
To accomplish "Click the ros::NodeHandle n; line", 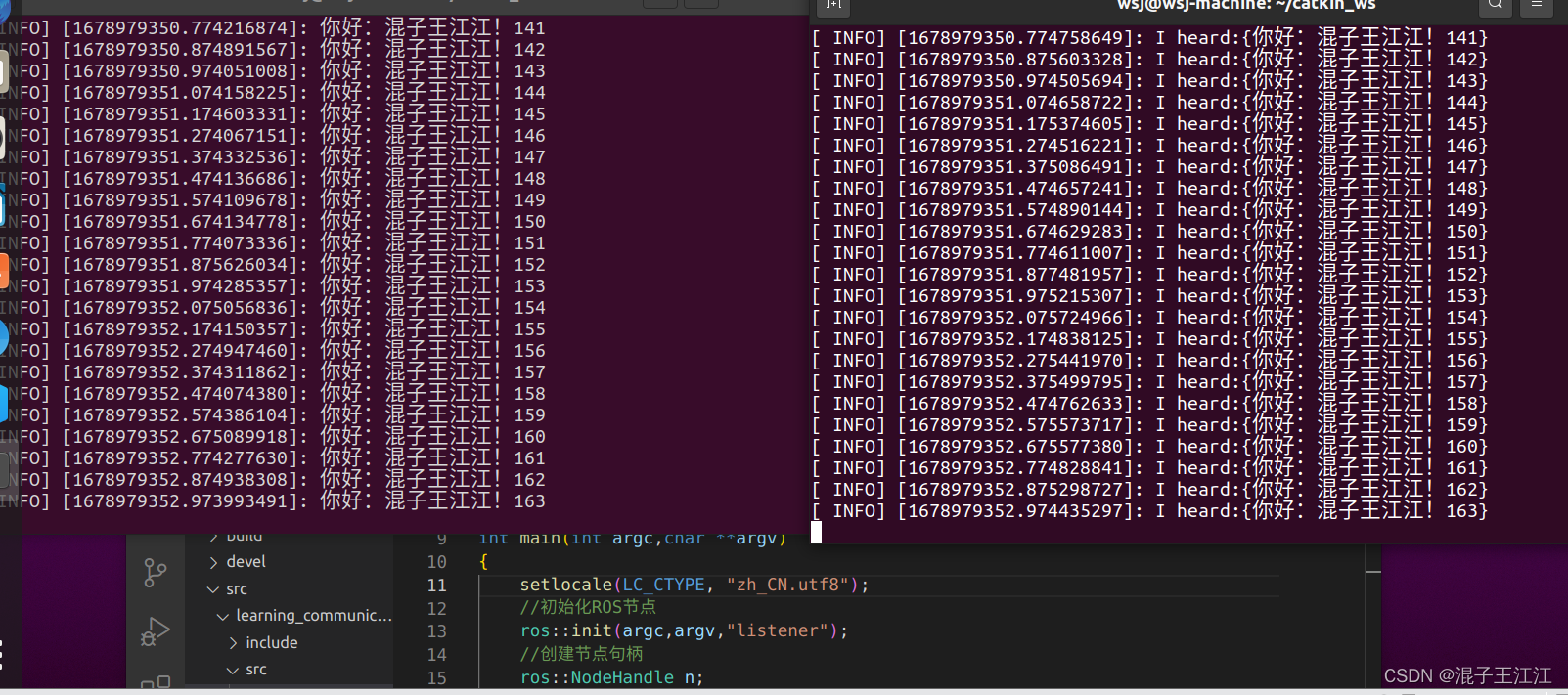I will [611, 677].
